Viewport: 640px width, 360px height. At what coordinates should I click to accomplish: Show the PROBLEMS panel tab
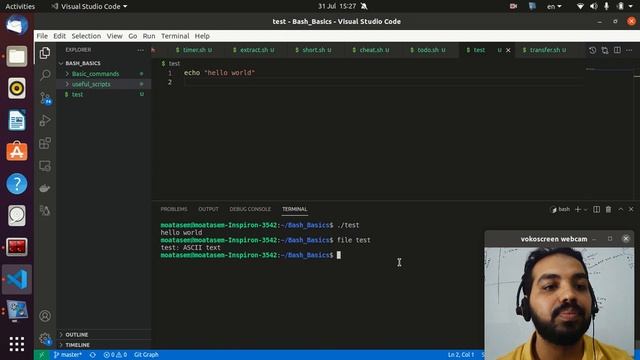174,209
